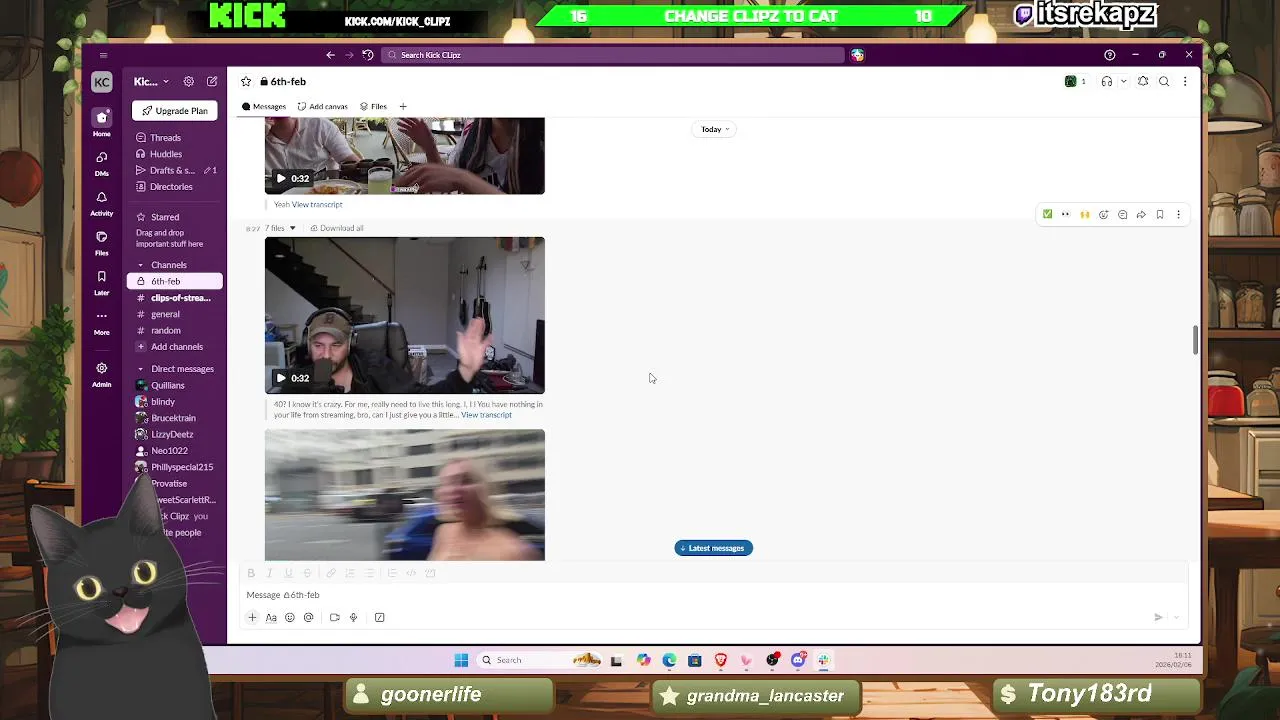Open More in left rail
1280x720 pixels.
(x=101, y=321)
